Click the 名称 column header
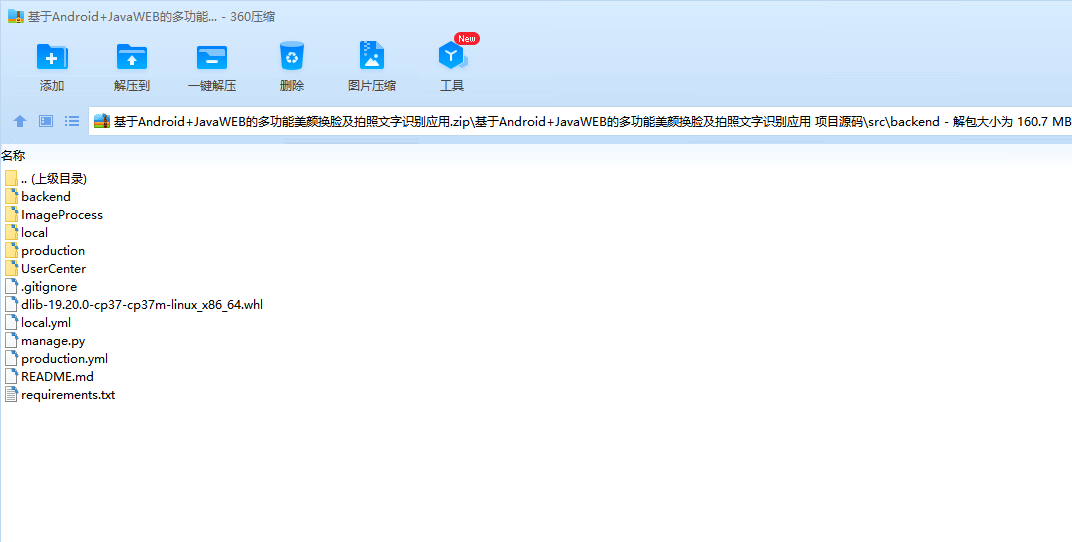This screenshot has height=542, width=1072. (x=13, y=156)
